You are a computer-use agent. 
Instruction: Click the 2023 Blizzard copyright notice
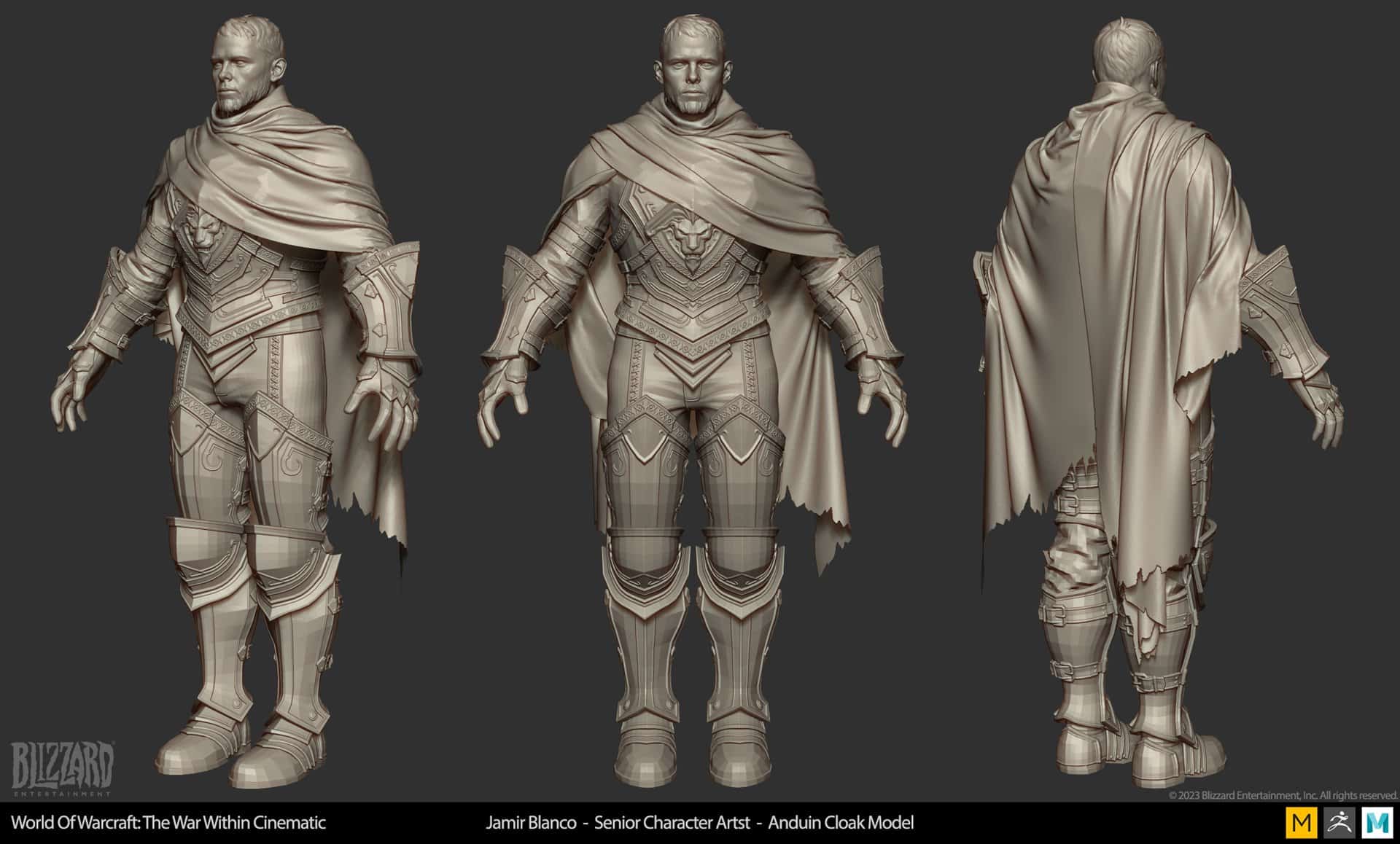pyautogui.click(x=1282, y=795)
